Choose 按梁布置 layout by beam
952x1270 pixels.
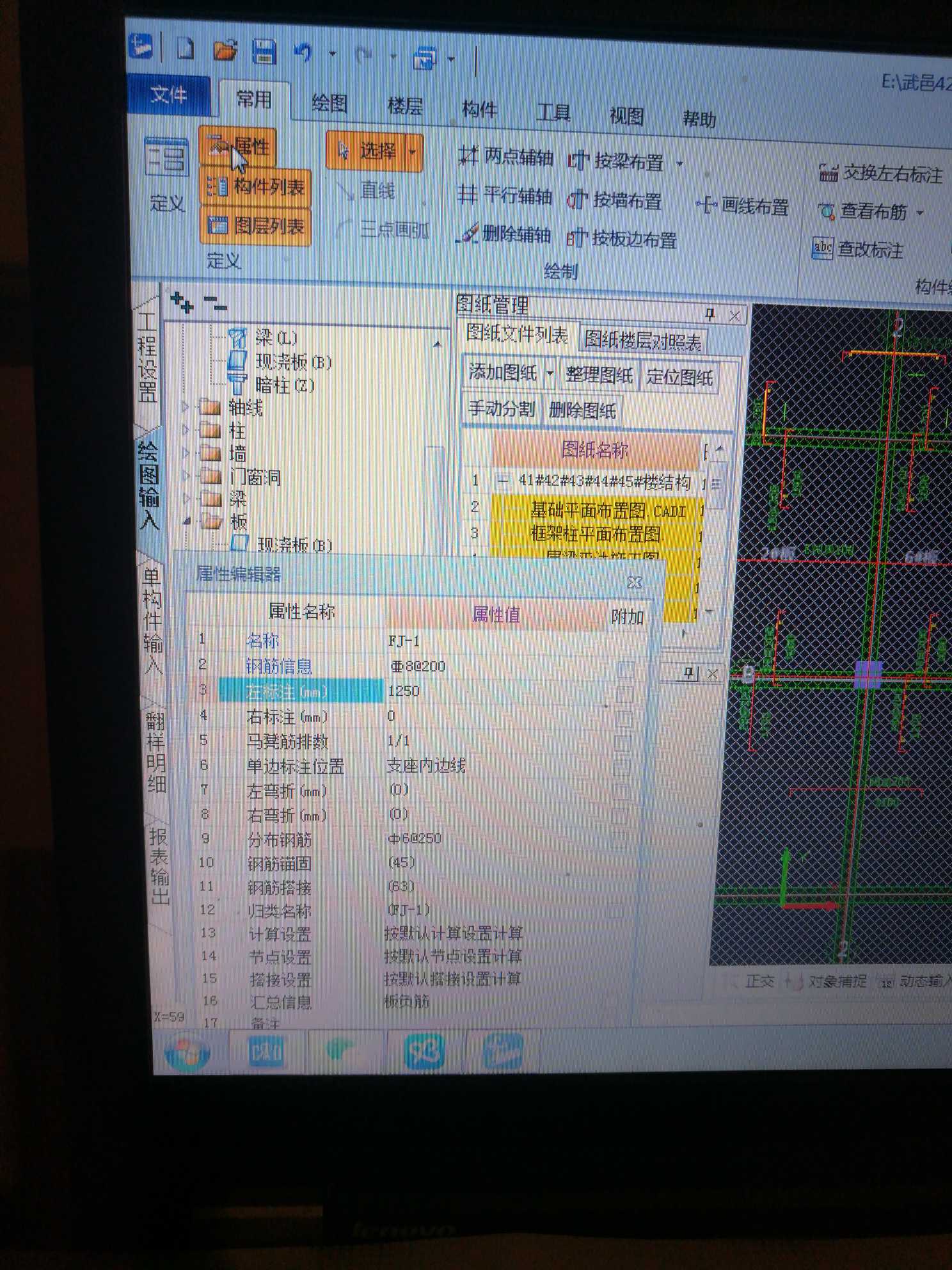point(616,161)
